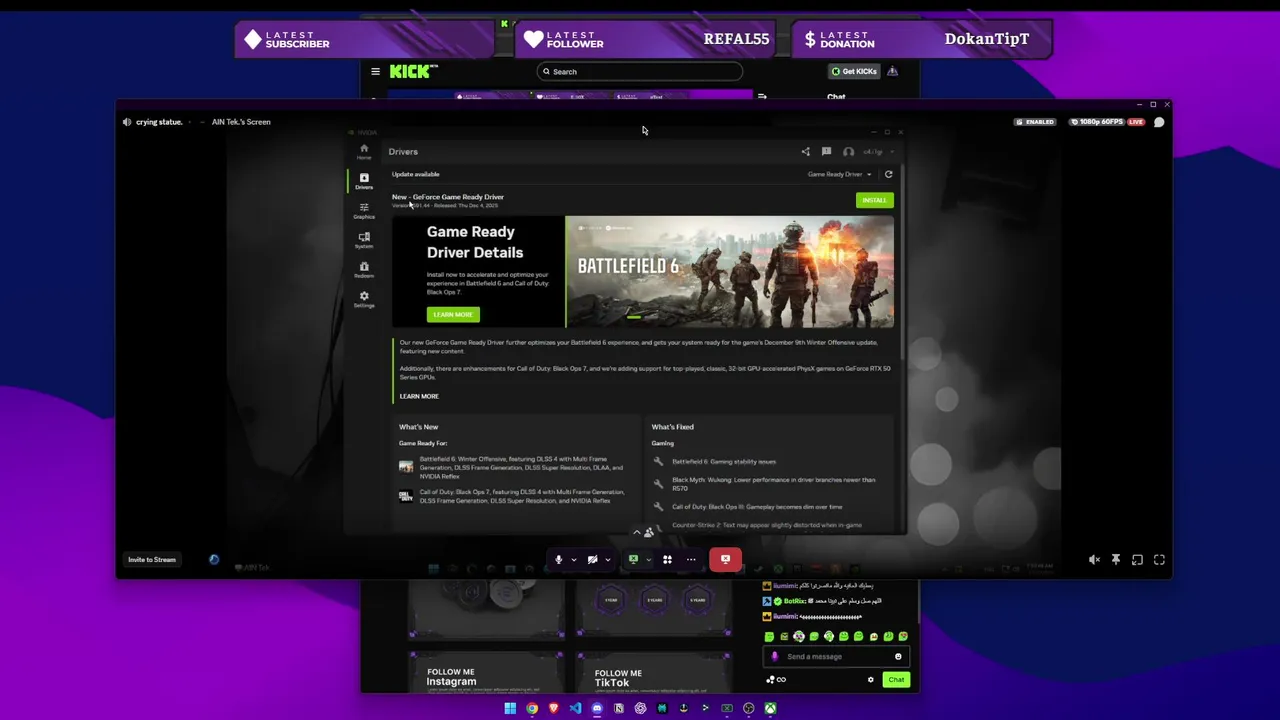Select the Drivers sidebar icon
The height and width of the screenshot is (720, 1280).
coord(364,180)
